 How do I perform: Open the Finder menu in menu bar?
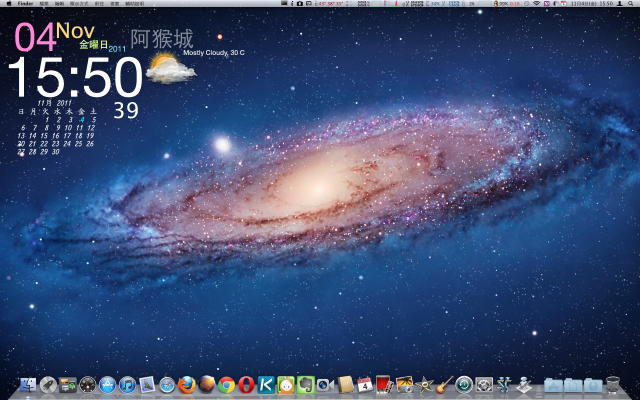25,4
